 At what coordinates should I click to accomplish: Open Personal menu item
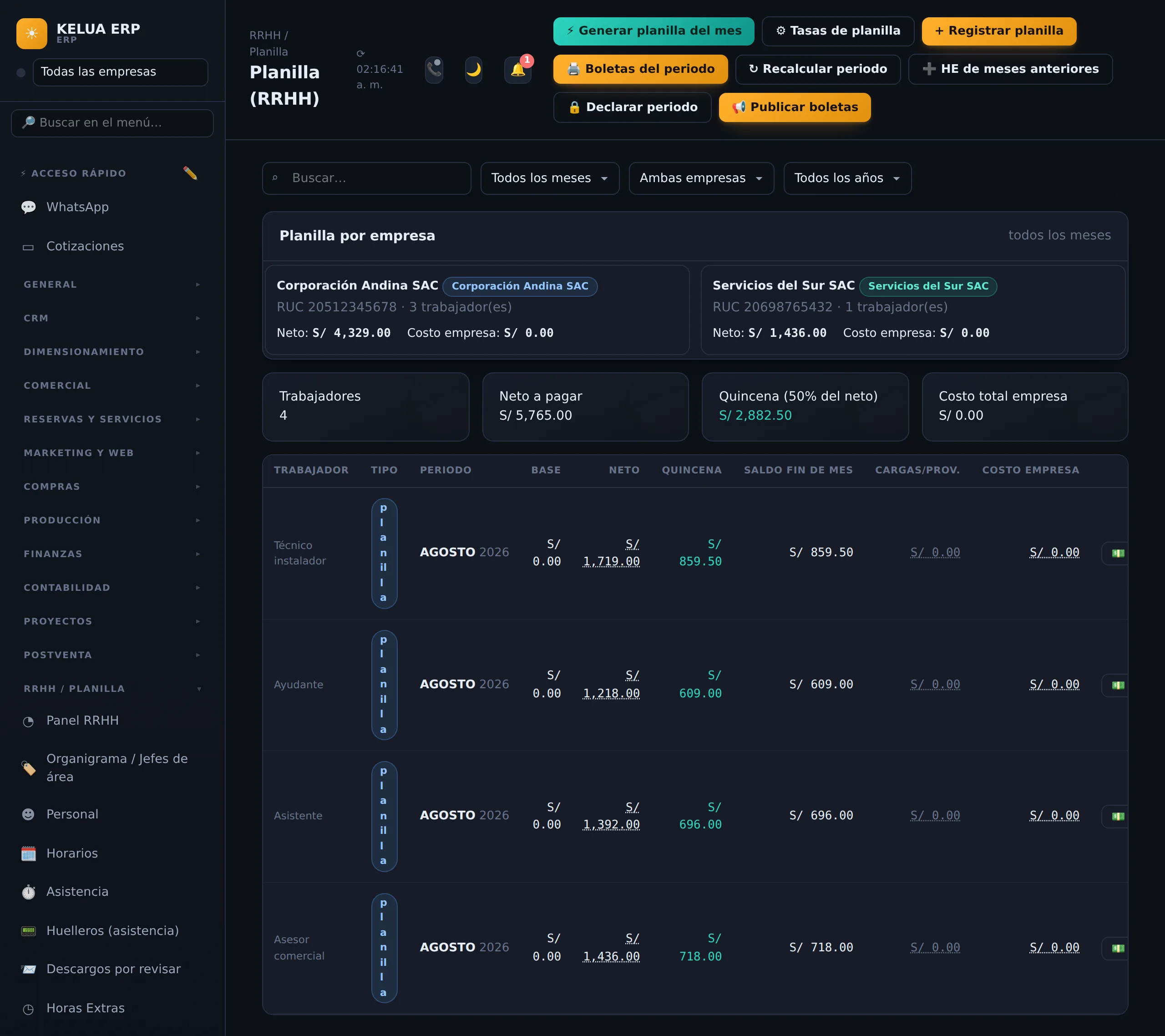(111, 814)
